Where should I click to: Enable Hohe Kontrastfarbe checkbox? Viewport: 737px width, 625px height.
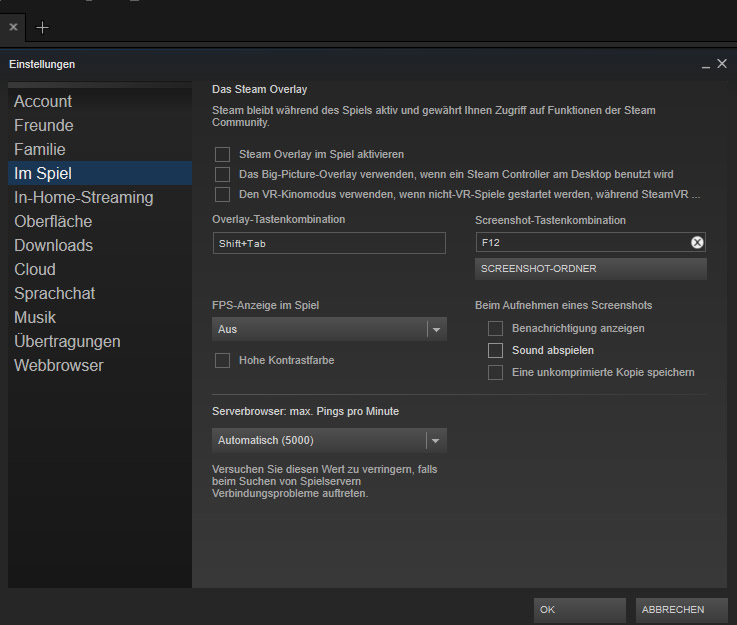pyautogui.click(x=222, y=360)
